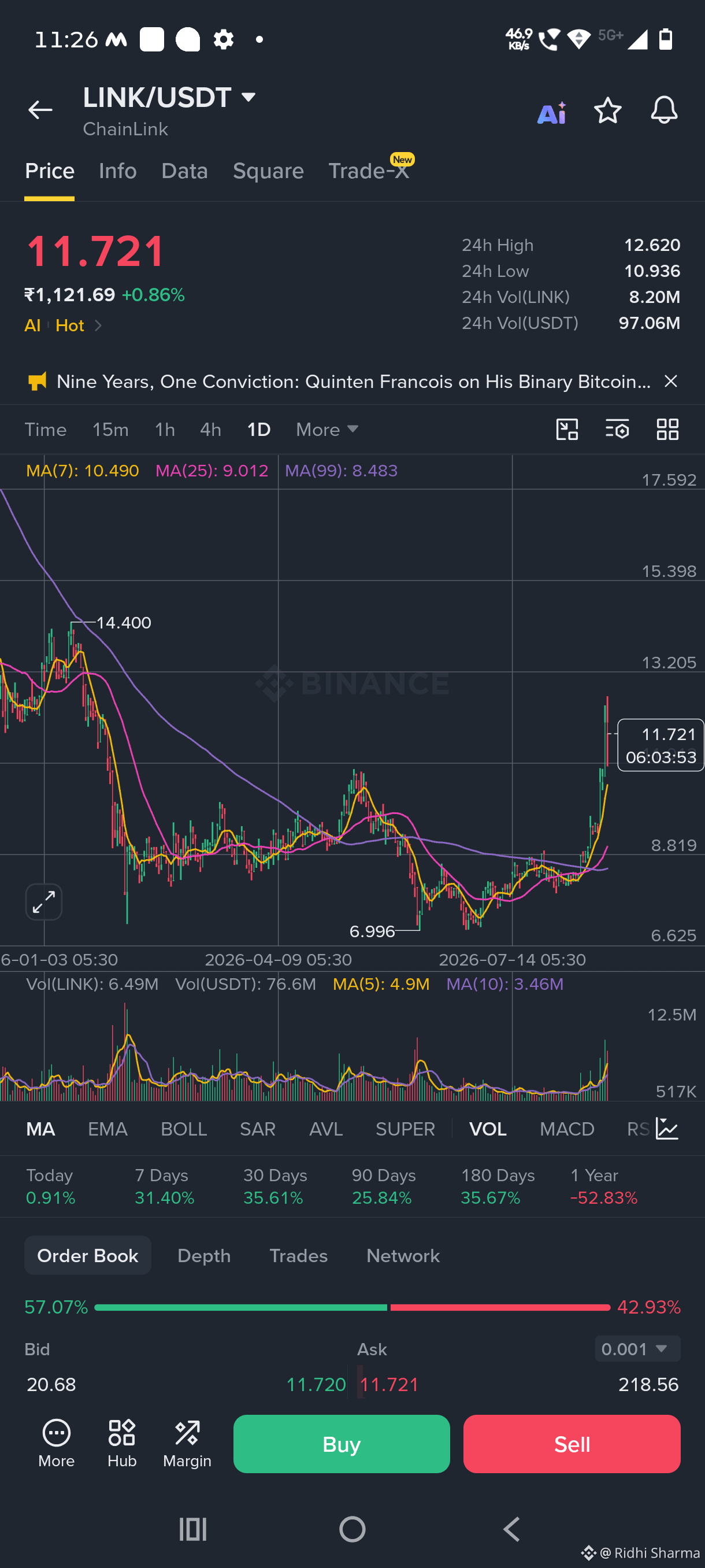Viewport: 705px width, 1568px height.
Task: Toggle the VOL sub-indicator
Action: [488, 1129]
